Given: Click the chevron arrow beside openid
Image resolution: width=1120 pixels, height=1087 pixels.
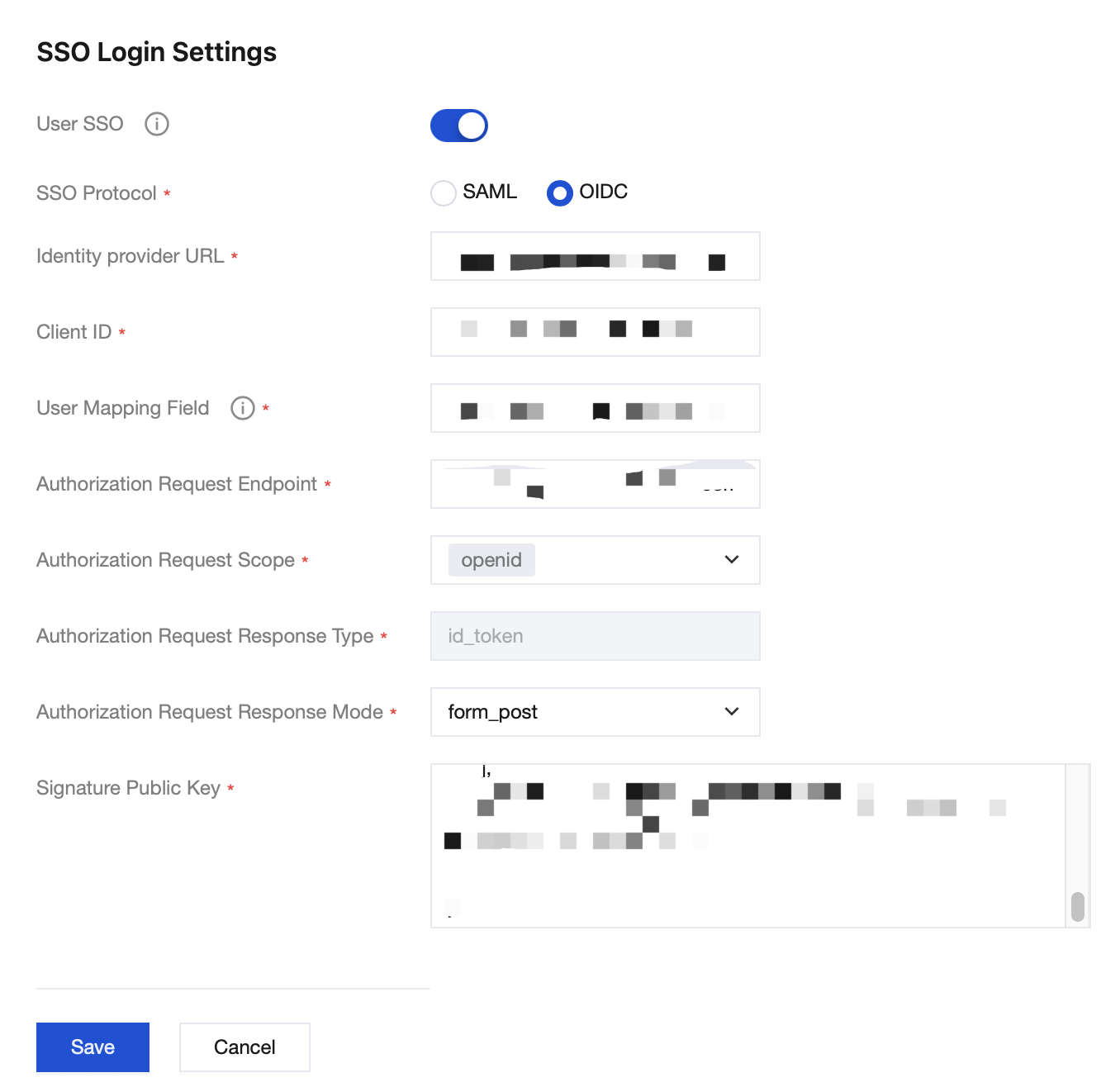Looking at the screenshot, I should pyautogui.click(x=731, y=560).
